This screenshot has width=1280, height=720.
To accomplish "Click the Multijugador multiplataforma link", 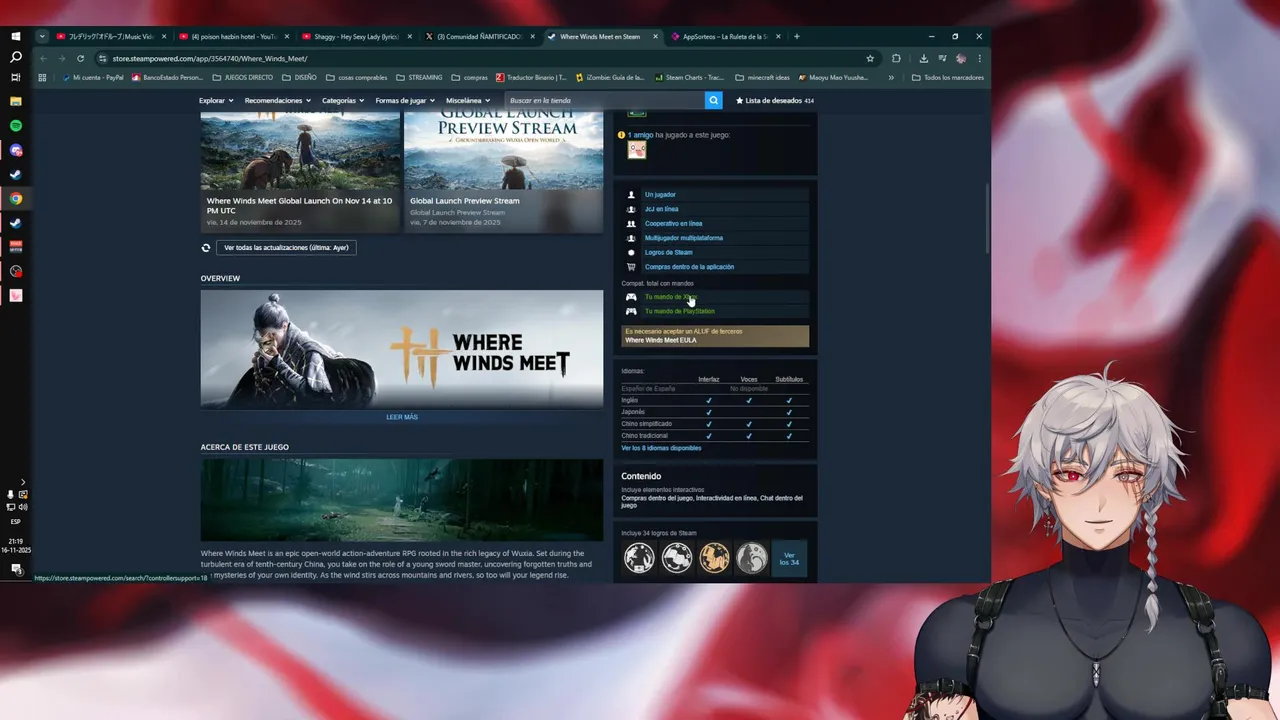I will click(x=683, y=238).
